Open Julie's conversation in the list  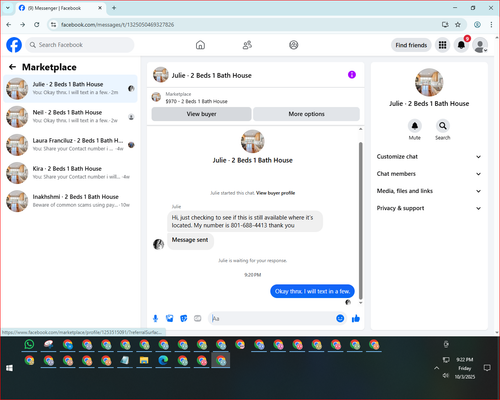(x=70, y=88)
